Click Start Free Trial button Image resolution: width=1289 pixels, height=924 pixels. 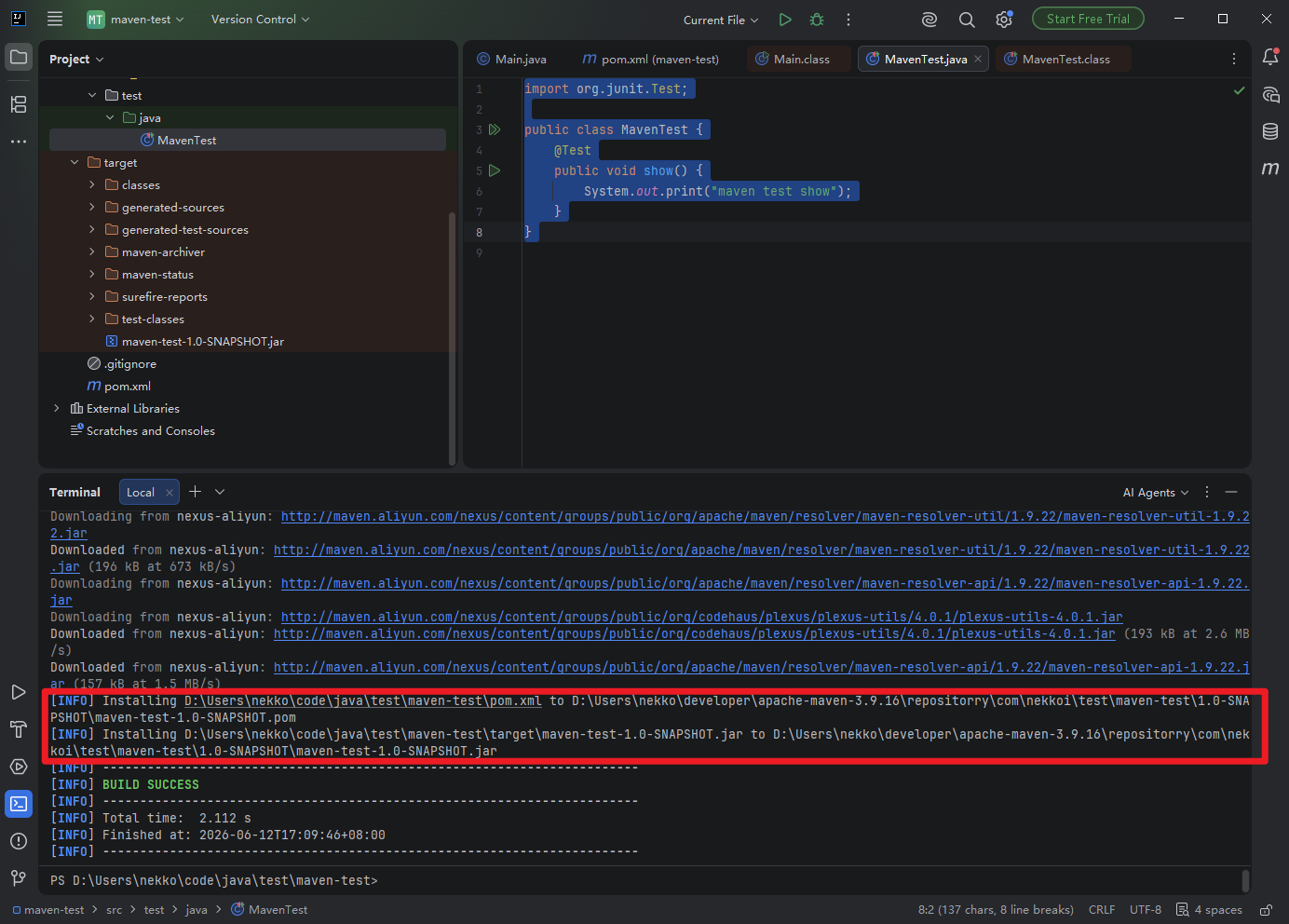1088,19
